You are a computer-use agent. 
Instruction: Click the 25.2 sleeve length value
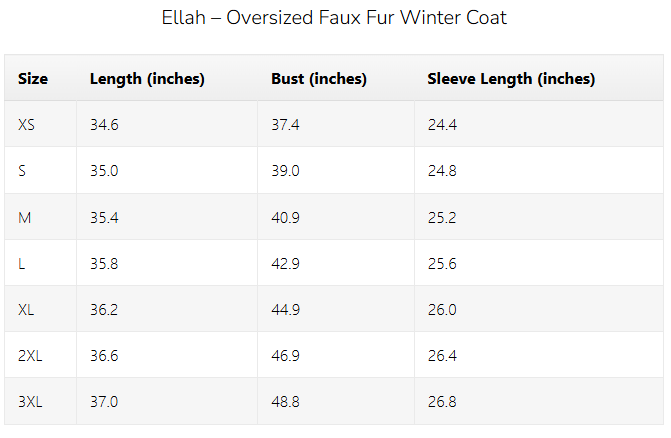[x=442, y=217]
